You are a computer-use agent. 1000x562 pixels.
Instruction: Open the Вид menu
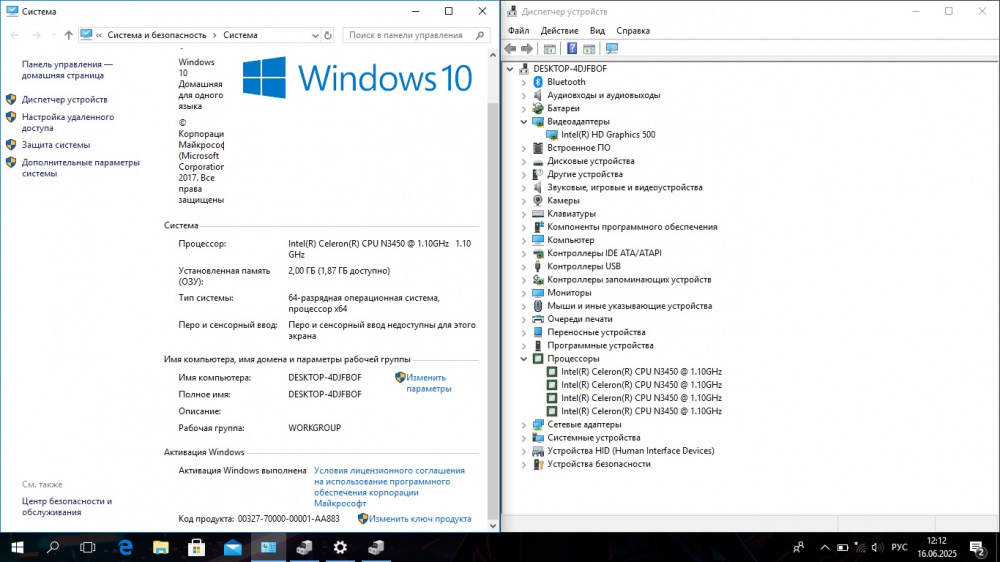[x=597, y=31]
